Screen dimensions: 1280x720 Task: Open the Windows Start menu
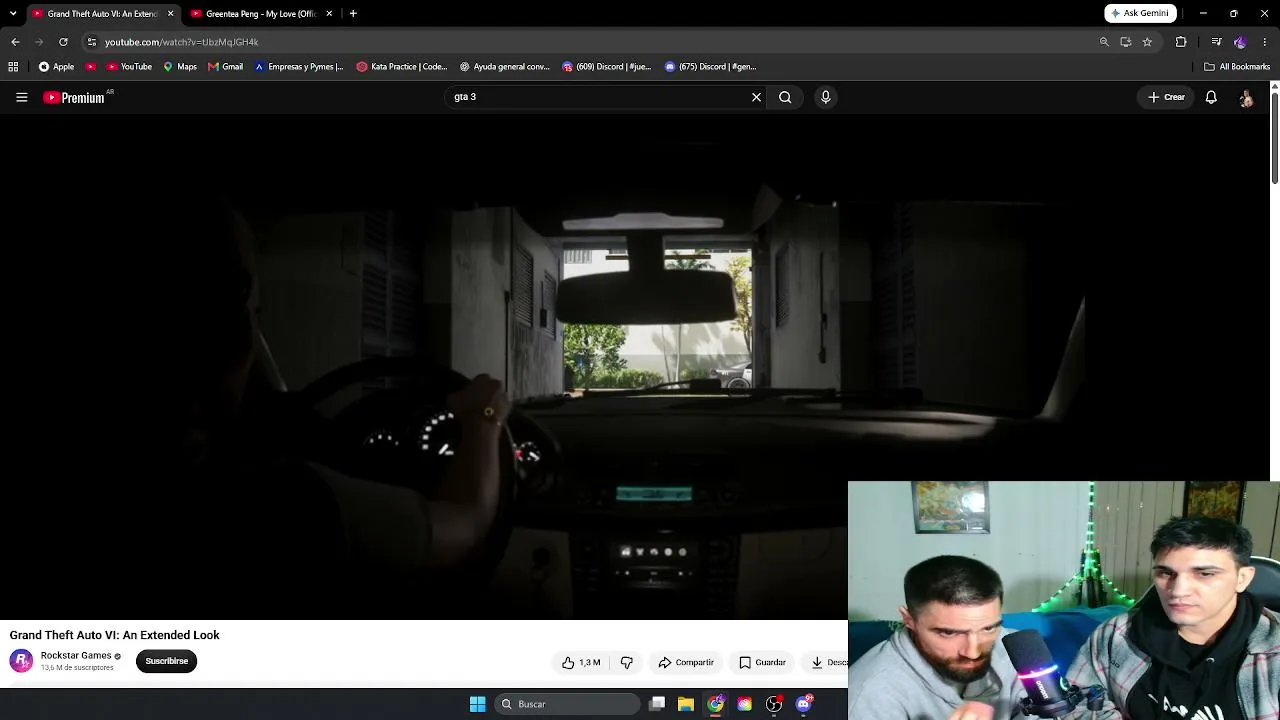point(477,704)
